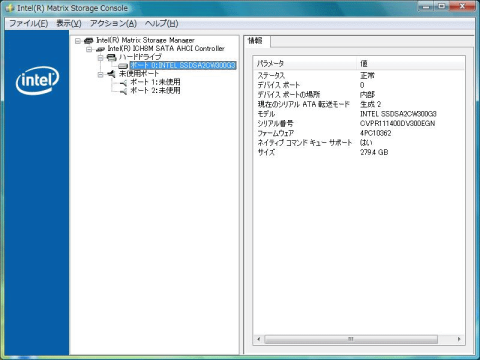Minimize the Matrix Storage Console window
The image size is (480, 360).
click(426, 6)
